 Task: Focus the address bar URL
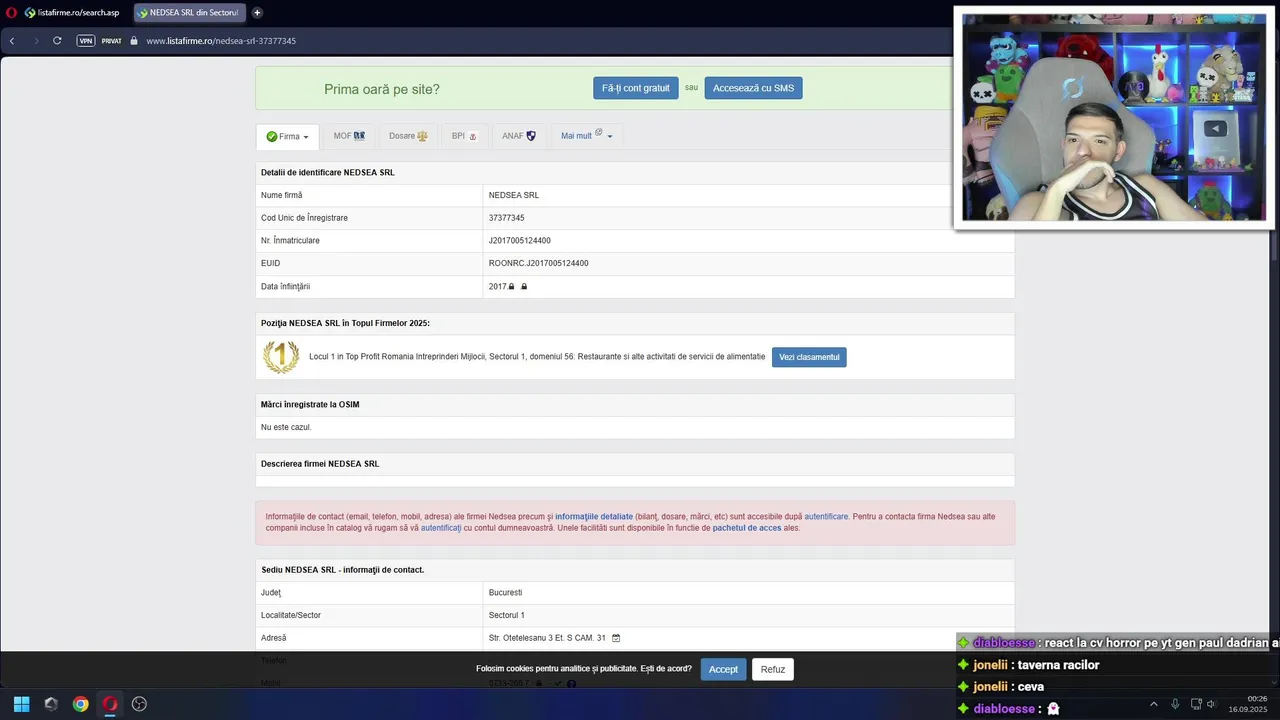click(x=221, y=41)
